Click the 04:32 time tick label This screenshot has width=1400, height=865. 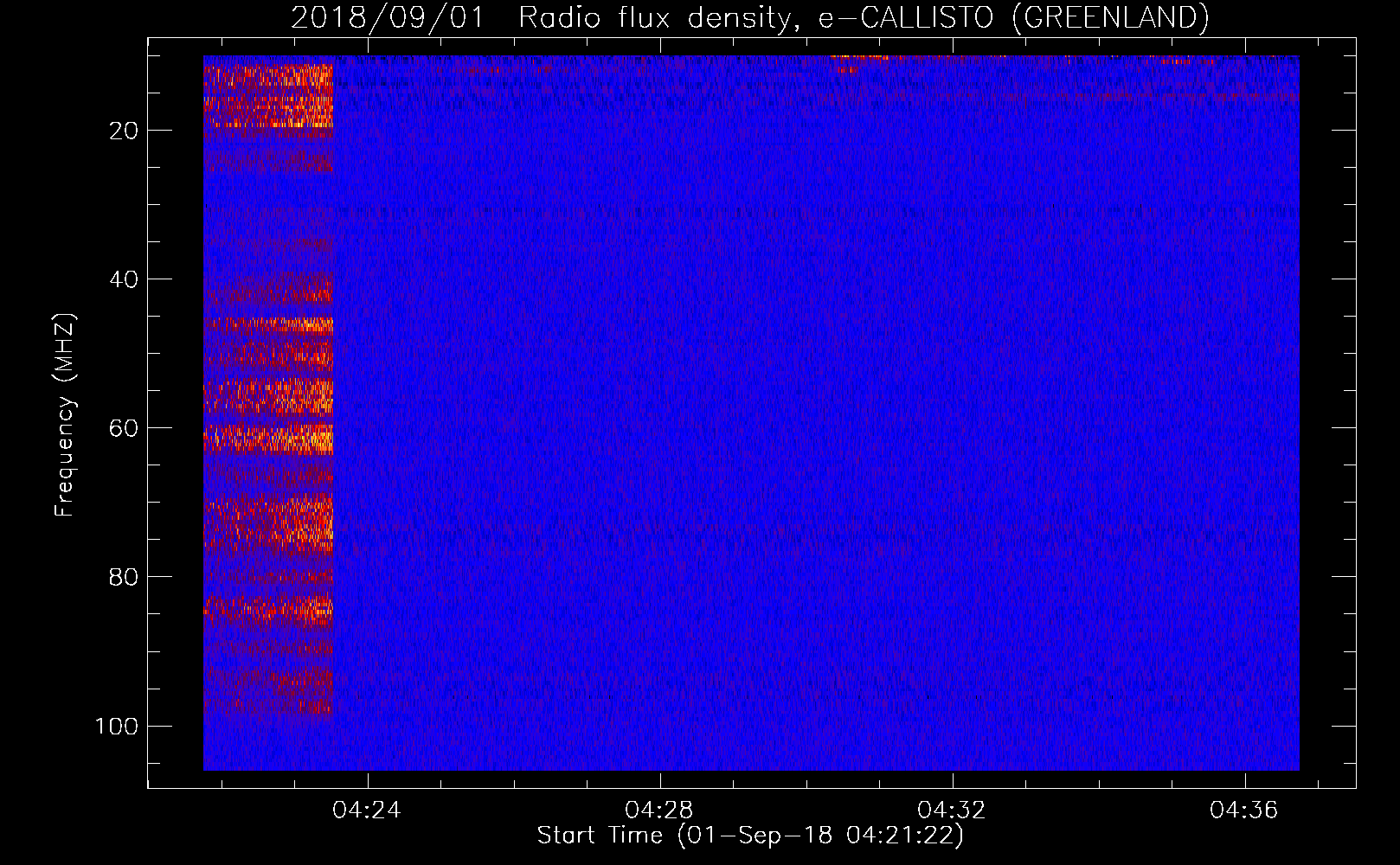[952, 811]
